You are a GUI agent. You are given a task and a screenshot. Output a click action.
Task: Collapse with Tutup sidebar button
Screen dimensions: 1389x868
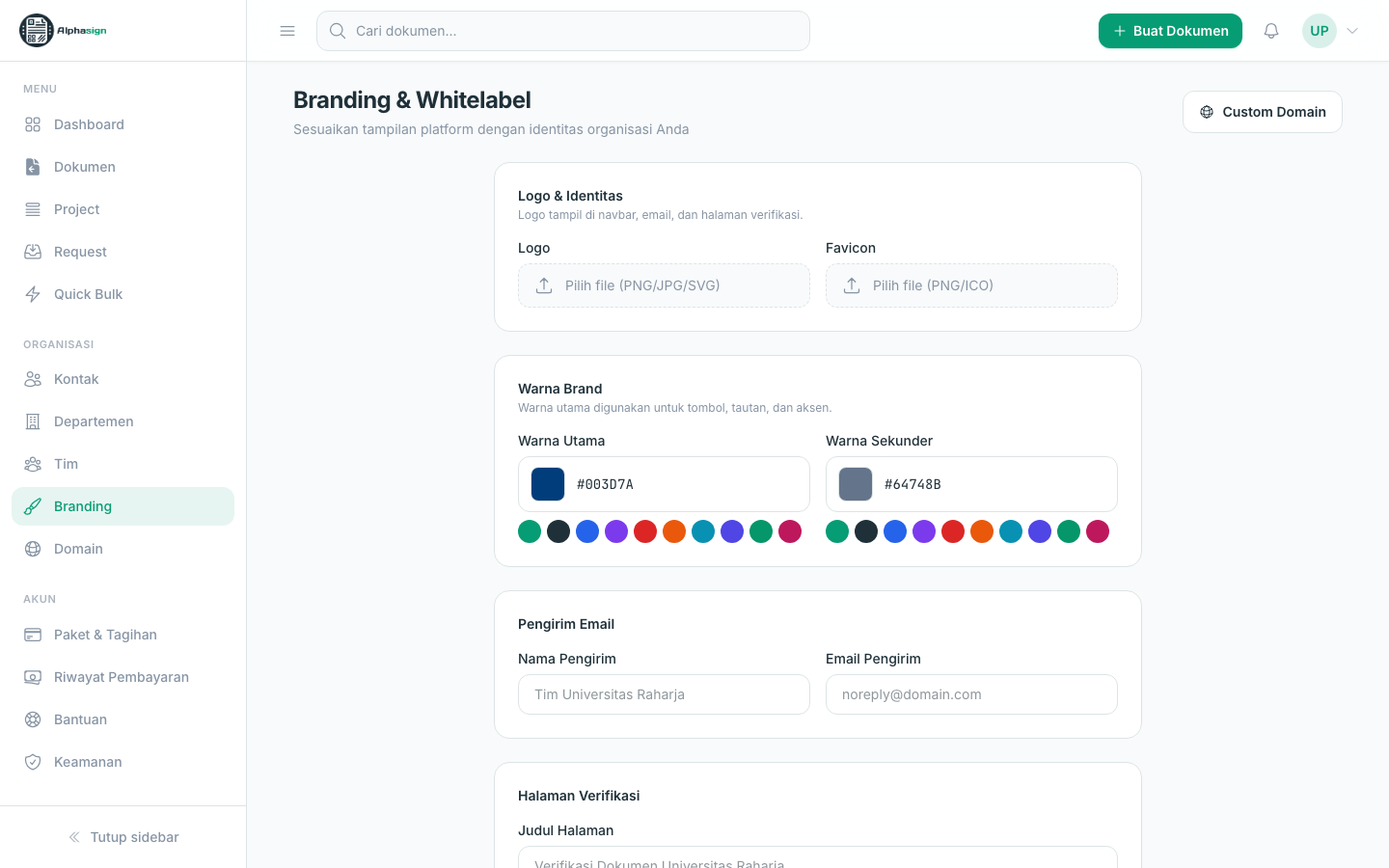point(123,837)
